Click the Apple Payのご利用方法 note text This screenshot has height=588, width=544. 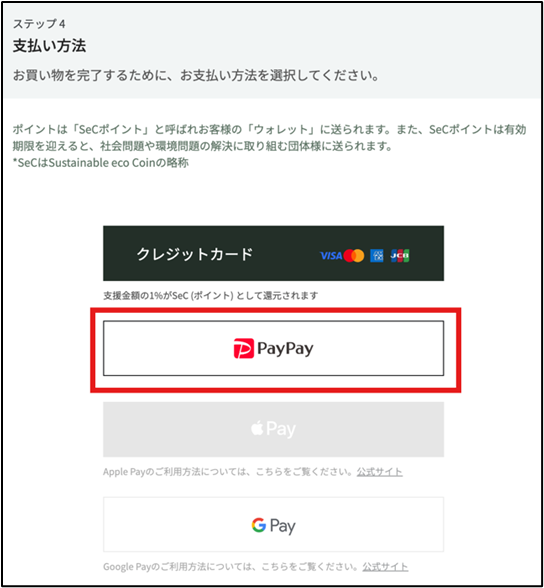pyautogui.click(x=228, y=472)
